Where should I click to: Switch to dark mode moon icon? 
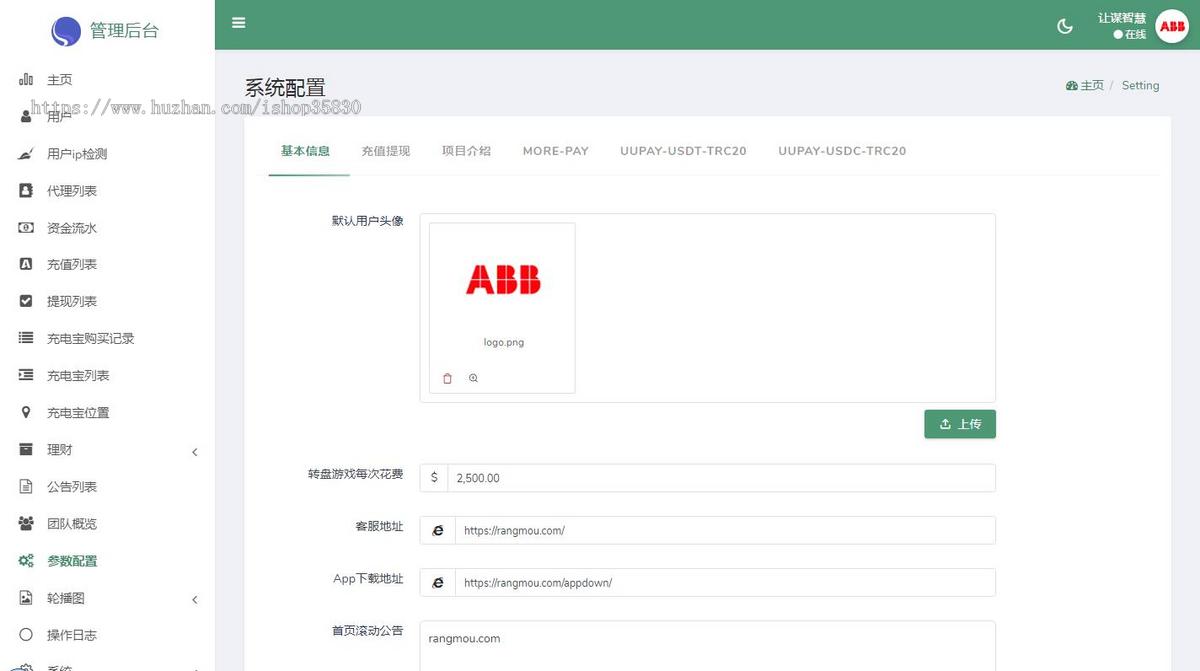tap(1065, 26)
